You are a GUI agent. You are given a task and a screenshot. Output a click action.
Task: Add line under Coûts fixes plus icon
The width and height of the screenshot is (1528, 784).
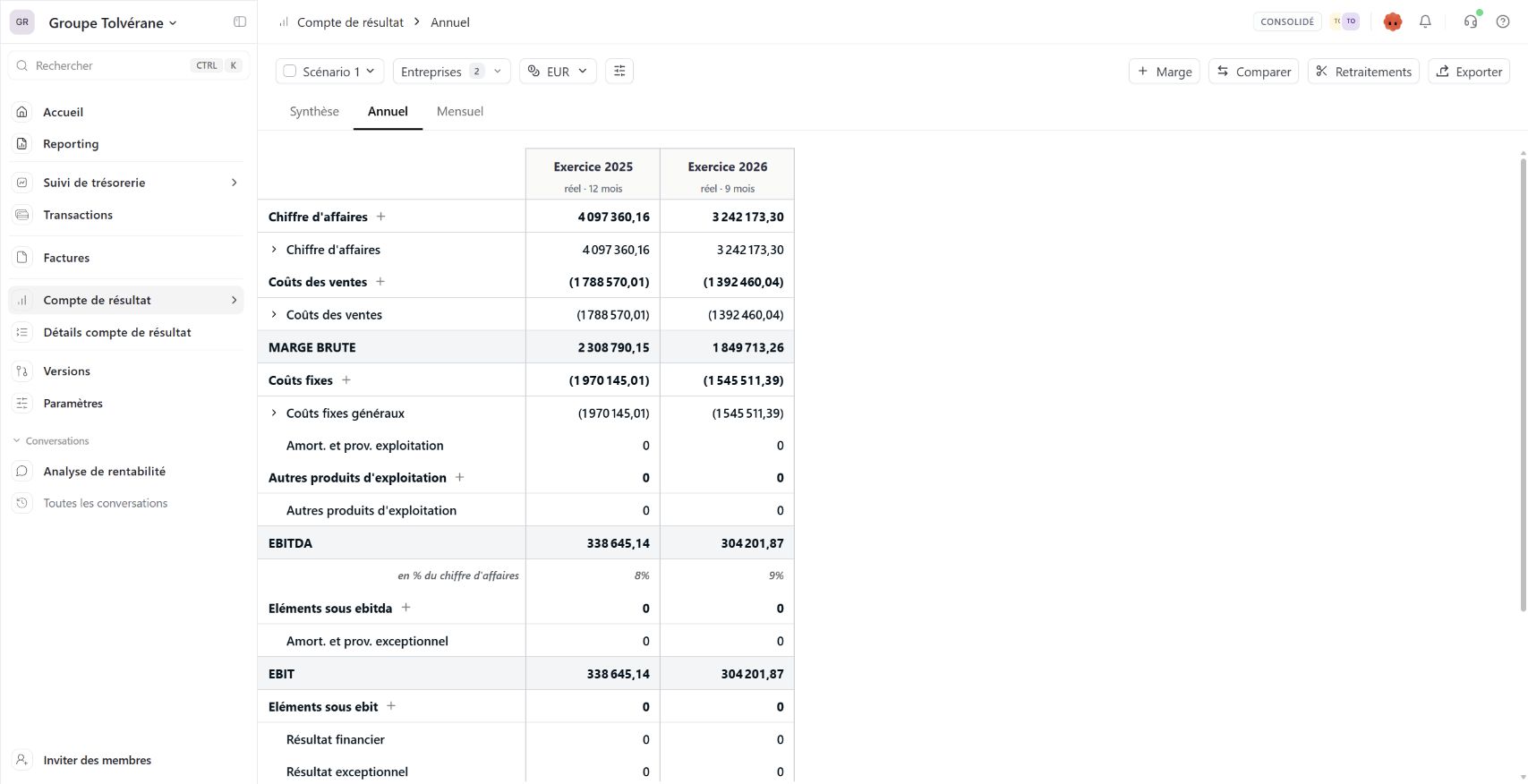tap(346, 380)
